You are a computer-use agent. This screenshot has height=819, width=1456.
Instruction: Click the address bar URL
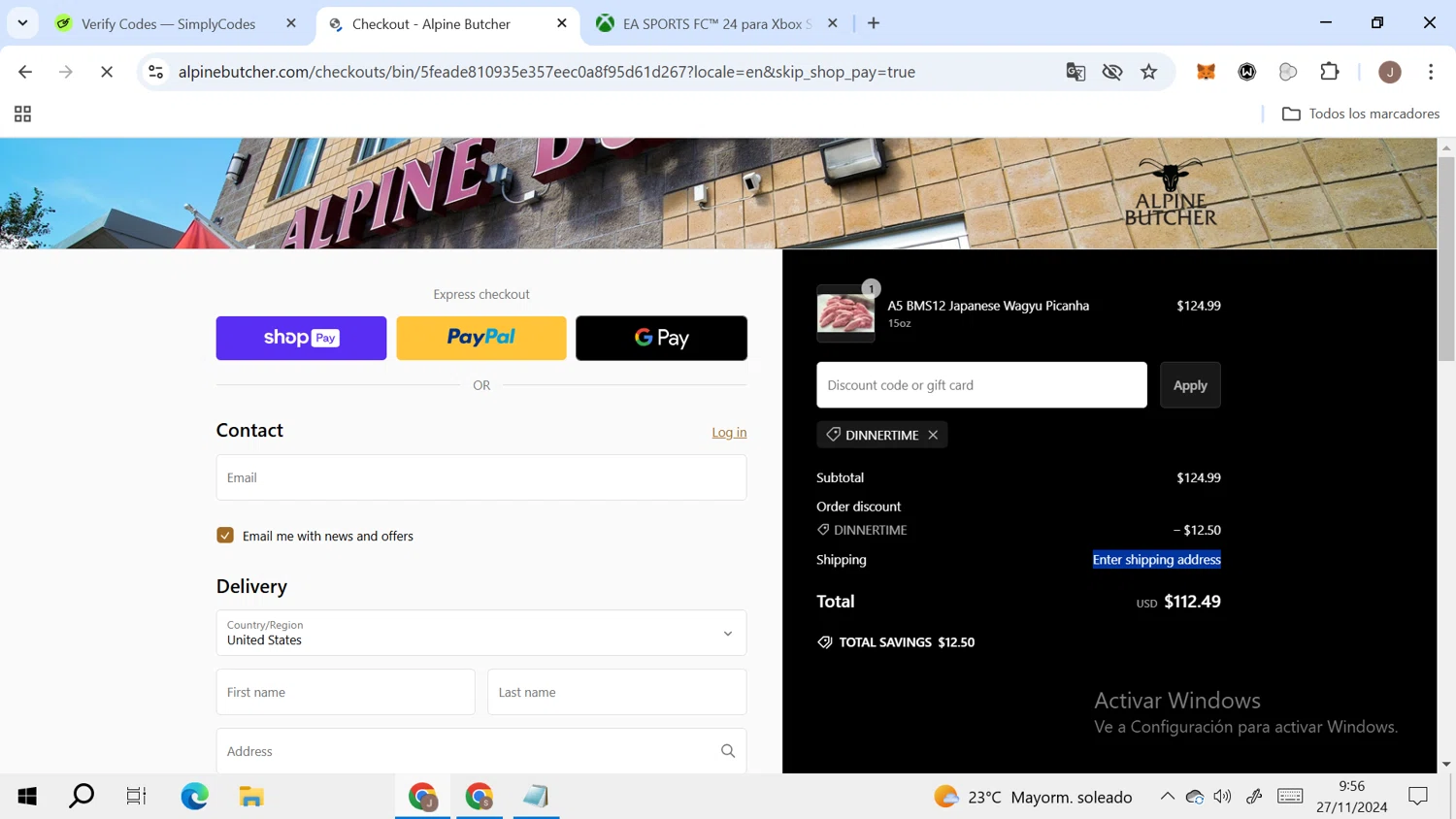(546, 72)
